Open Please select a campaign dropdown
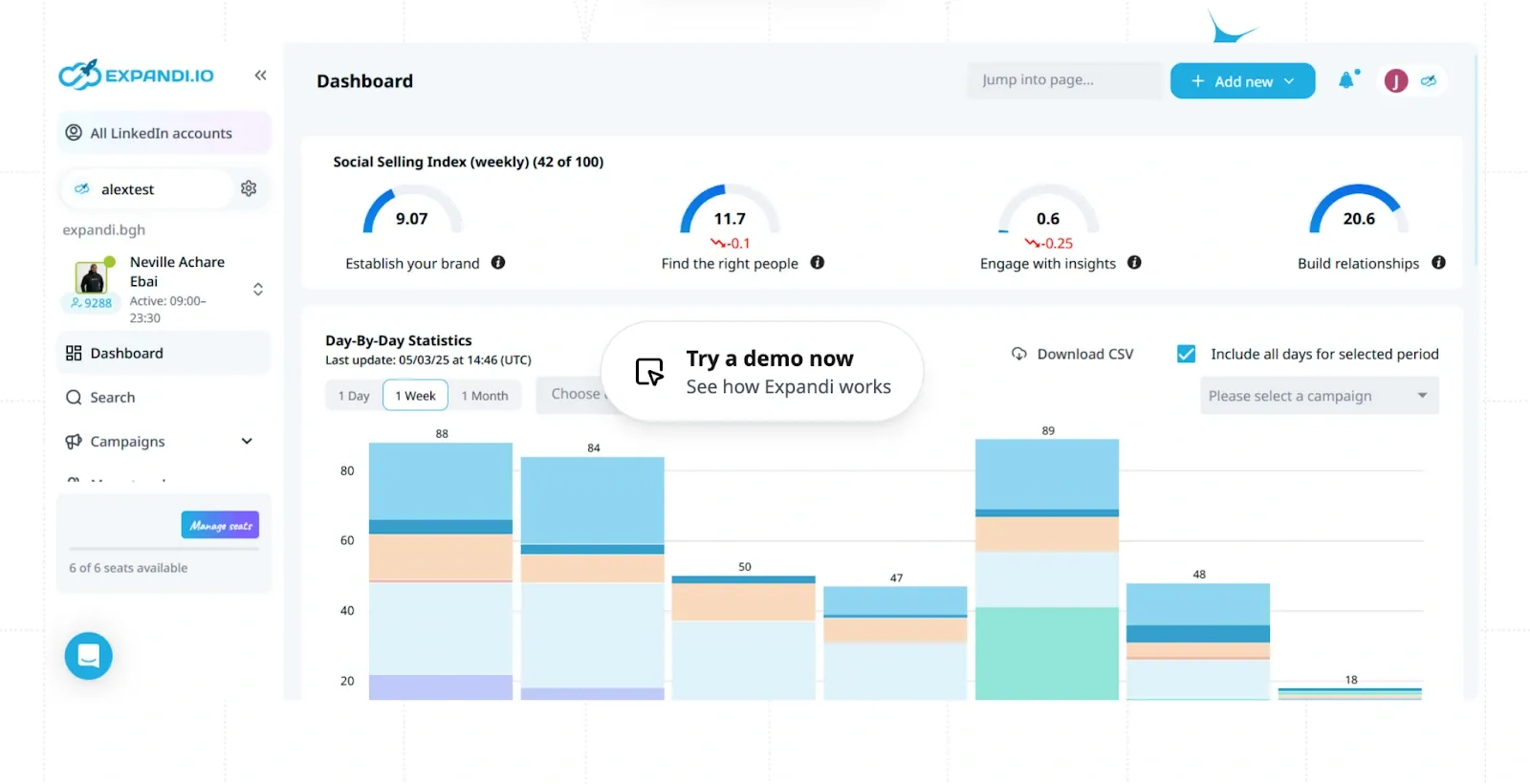The height and width of the screenshot is (784, 1530). point(1320,396)
